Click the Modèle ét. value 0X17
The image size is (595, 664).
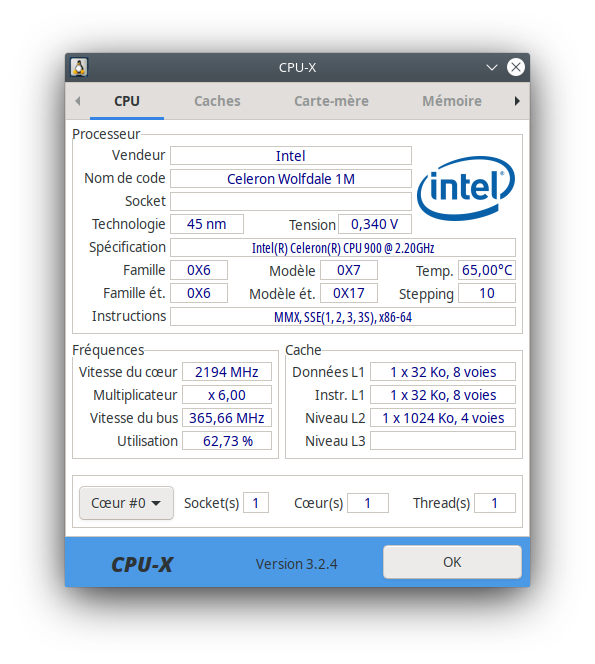349,293
